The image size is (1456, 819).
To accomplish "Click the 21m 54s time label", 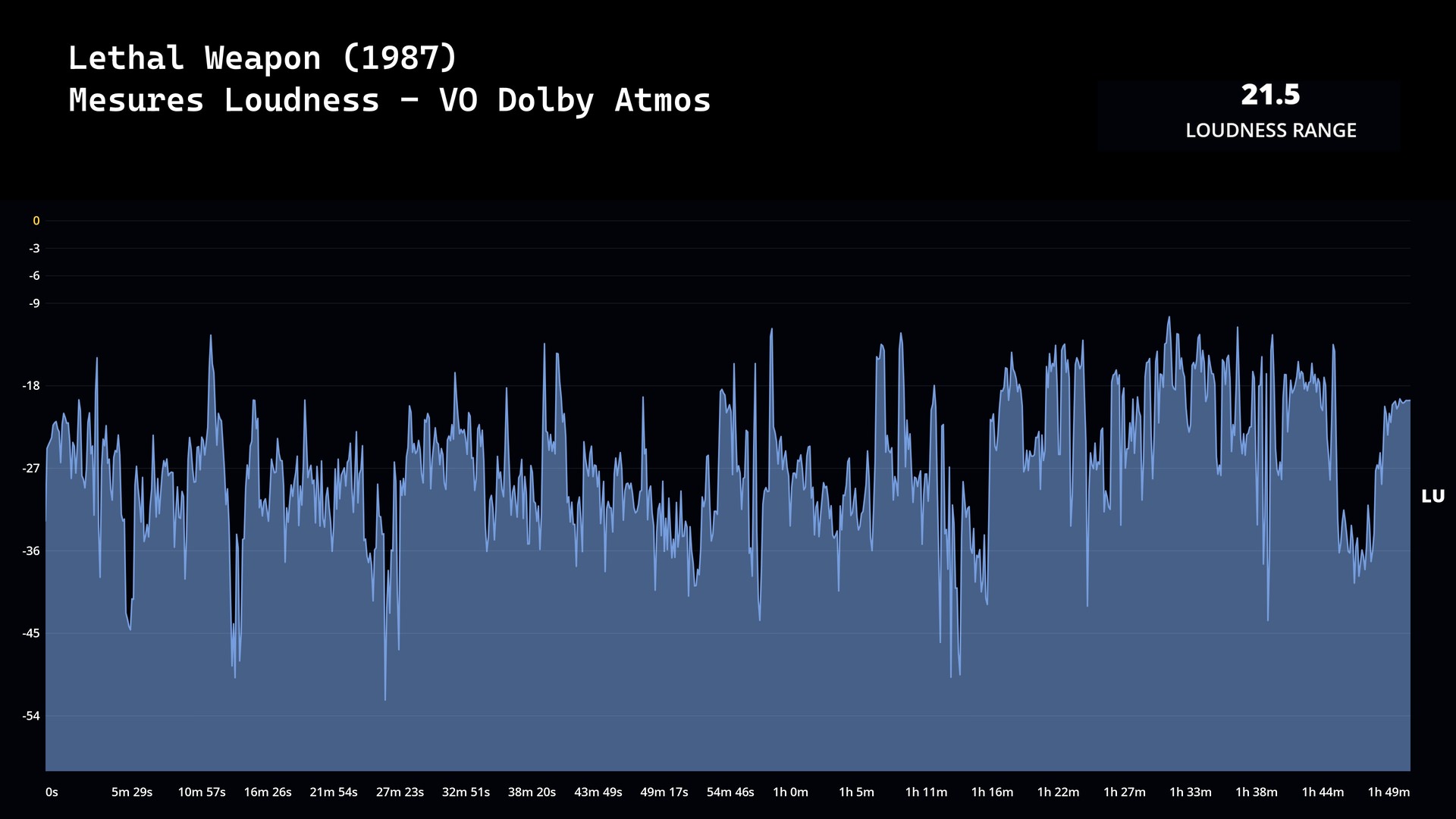I will tap(334, 792).
